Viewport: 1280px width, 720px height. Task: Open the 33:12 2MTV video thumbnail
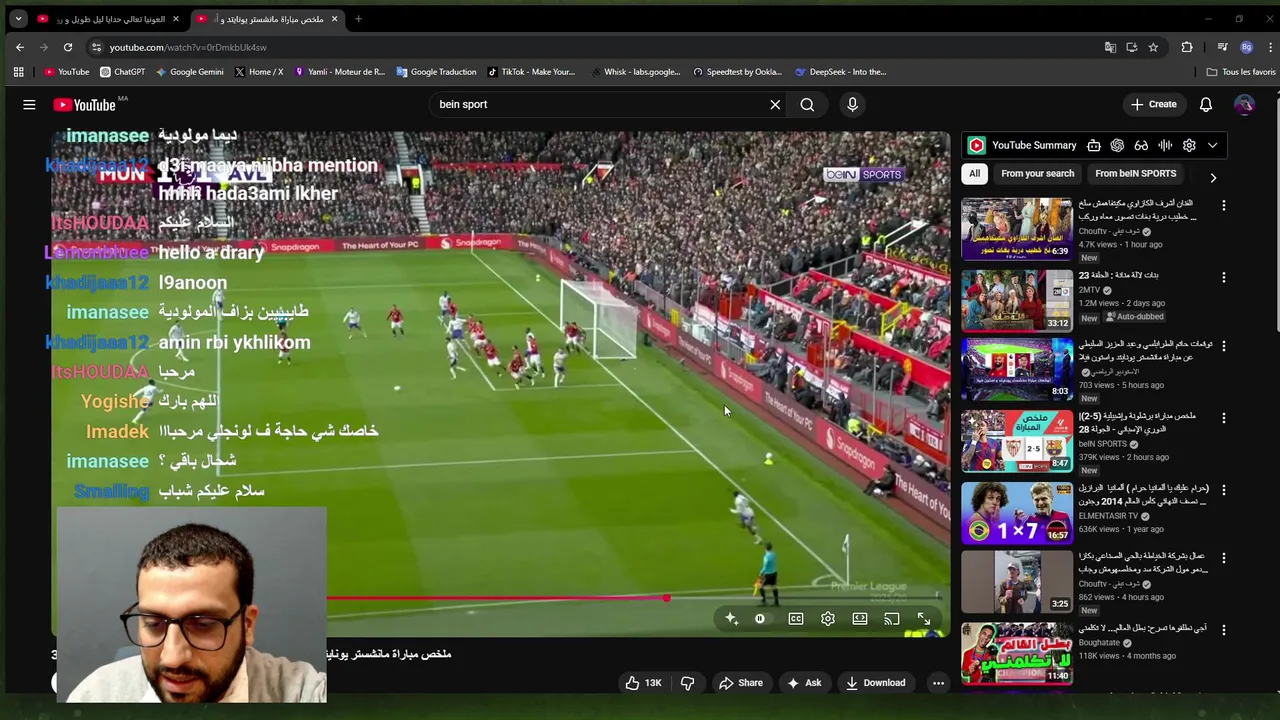pyautogui.click(x=1017, y=300)
